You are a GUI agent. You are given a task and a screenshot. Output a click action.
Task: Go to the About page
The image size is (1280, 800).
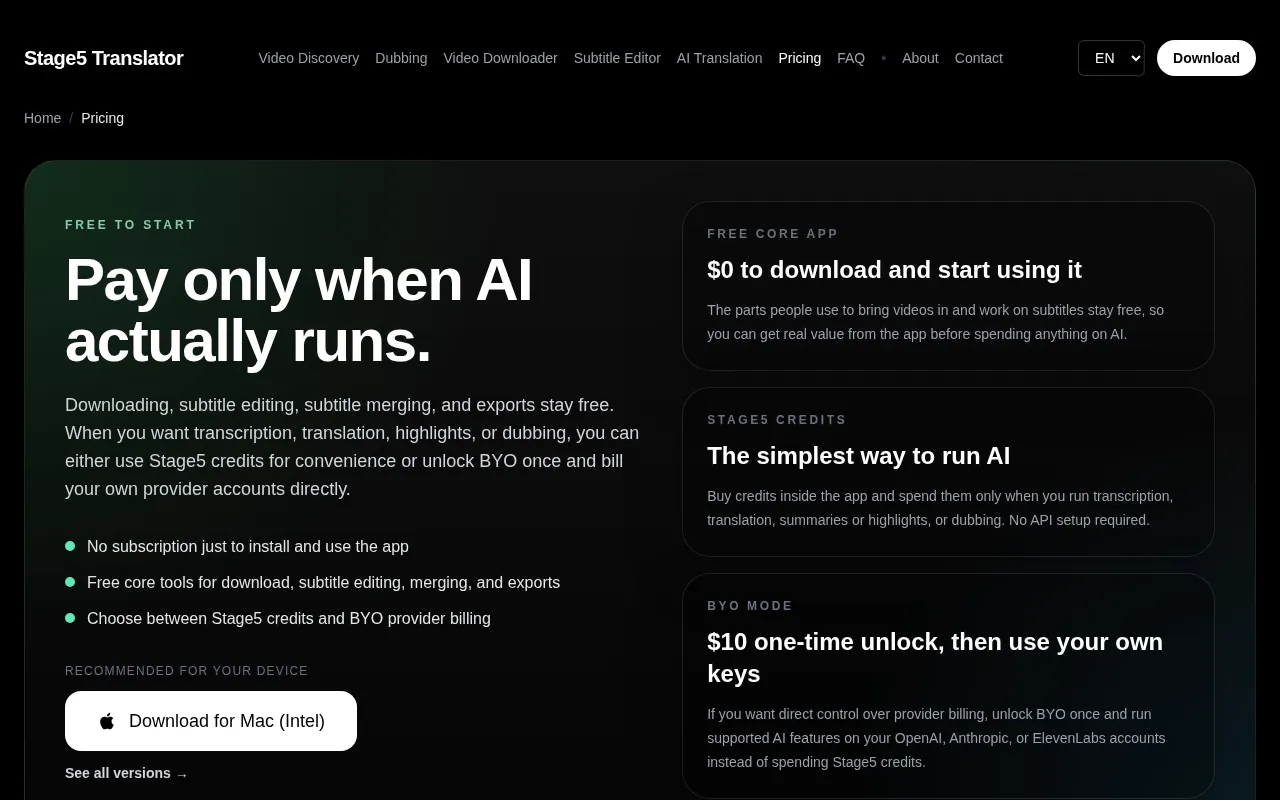pos(920,58)
